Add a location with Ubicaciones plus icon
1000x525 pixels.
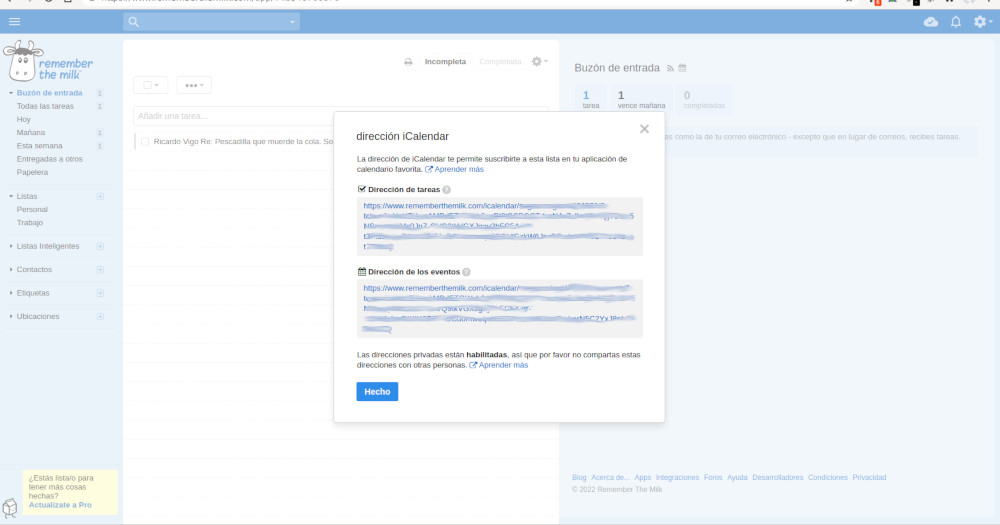point(100,316)
